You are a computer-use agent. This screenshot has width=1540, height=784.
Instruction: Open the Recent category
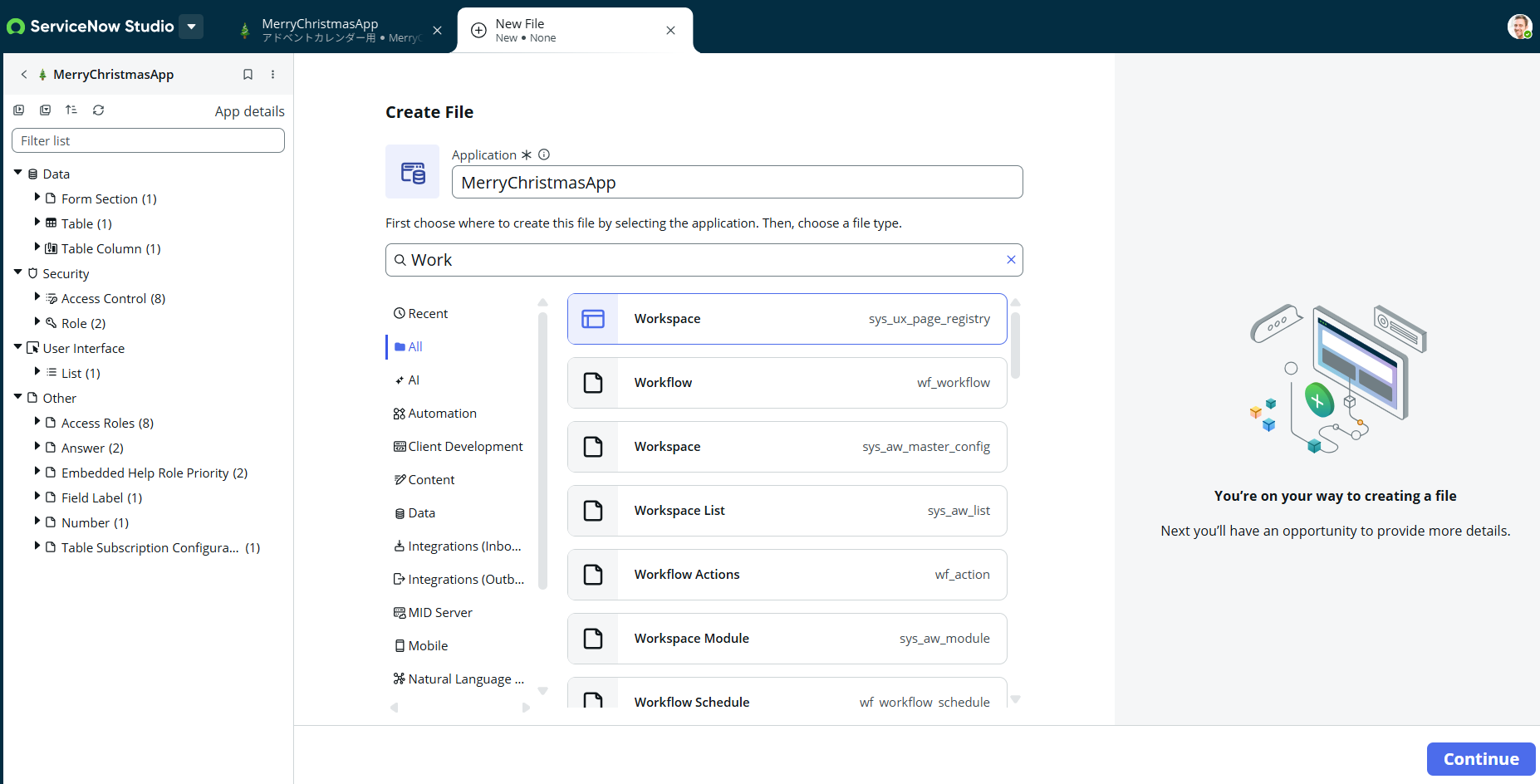pos(420,313)
